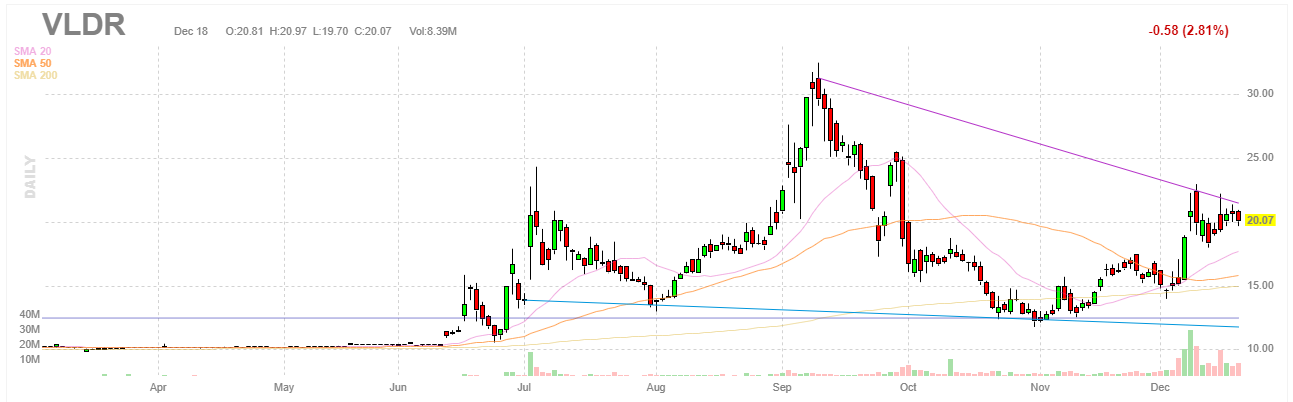1293x402 pixels.
Task: Click the tallest green volume bar in December
Action: (x=1190, y=353)
